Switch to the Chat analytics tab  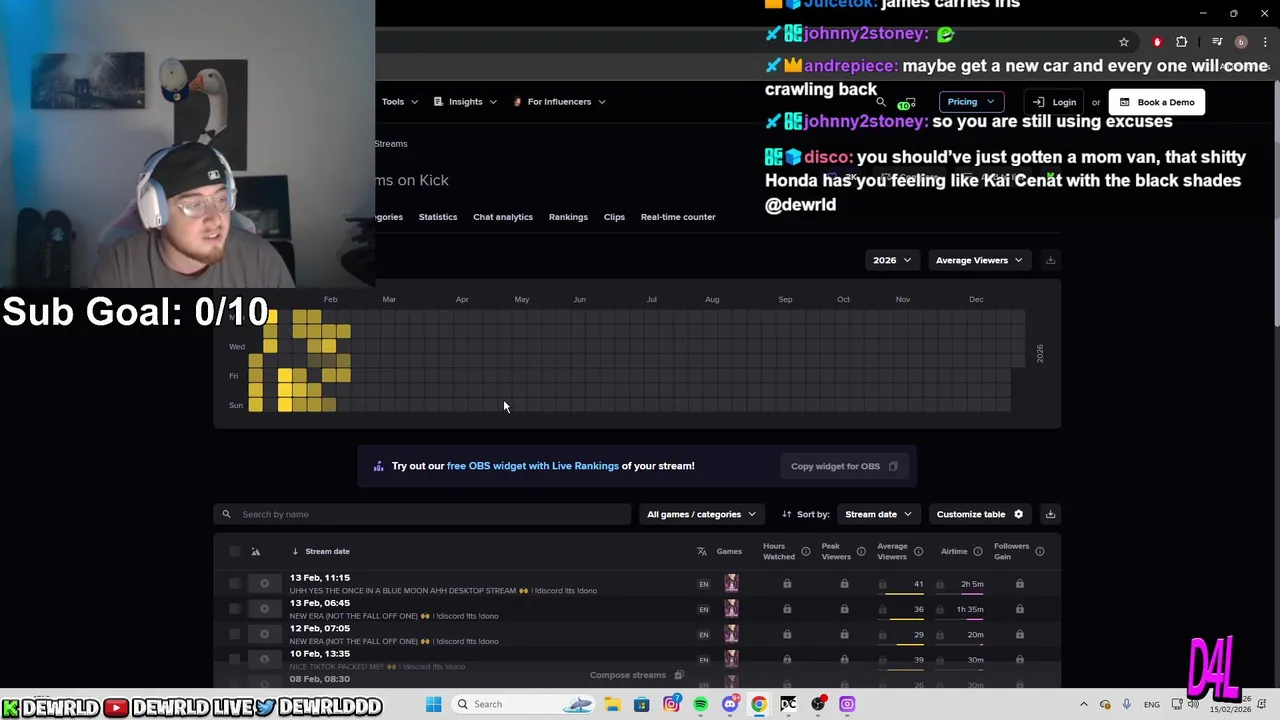point(503,217)
